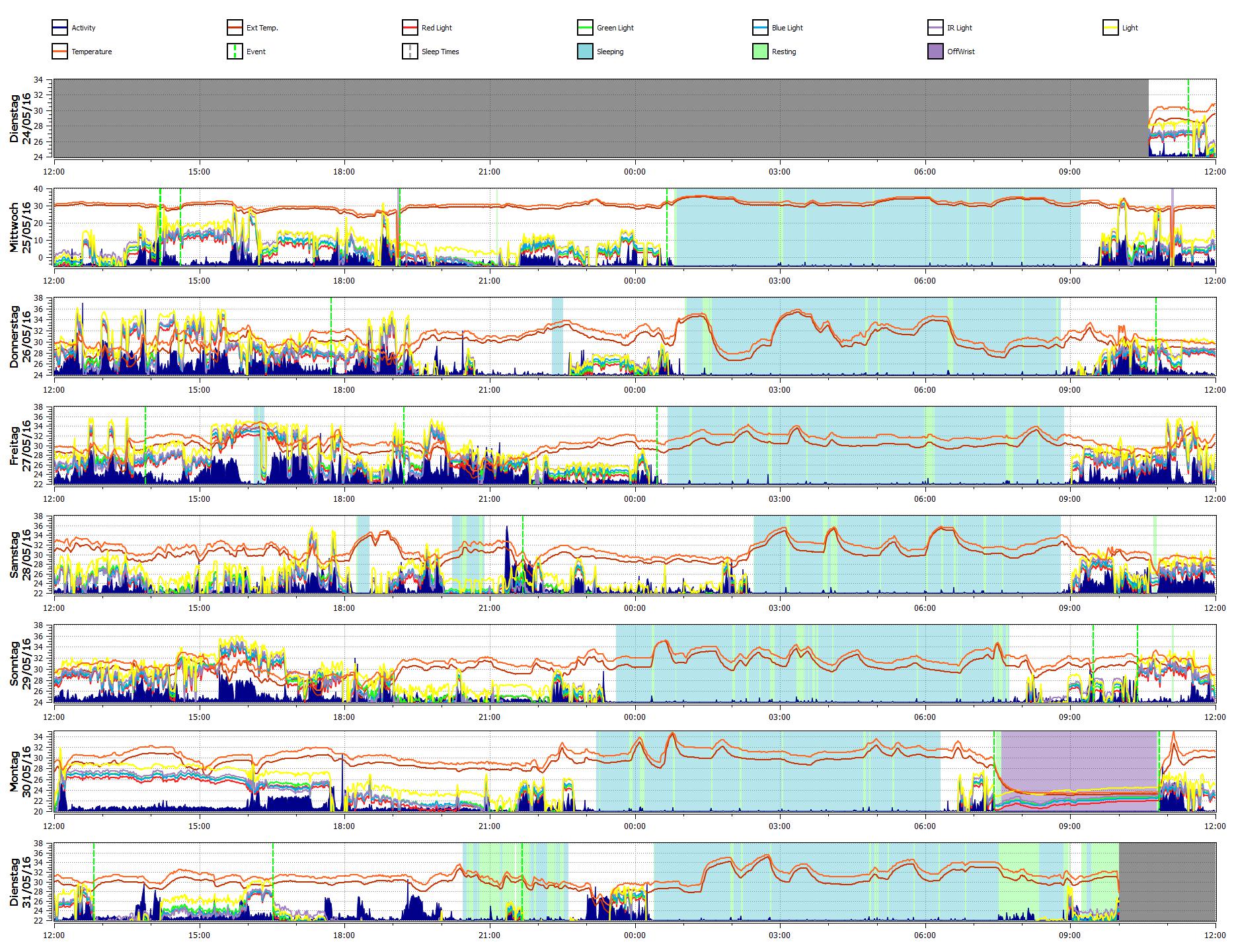1234x952 pixels.
Task: Click the Dienstag 31/05/16 row label
Action: tap(20, 881)
